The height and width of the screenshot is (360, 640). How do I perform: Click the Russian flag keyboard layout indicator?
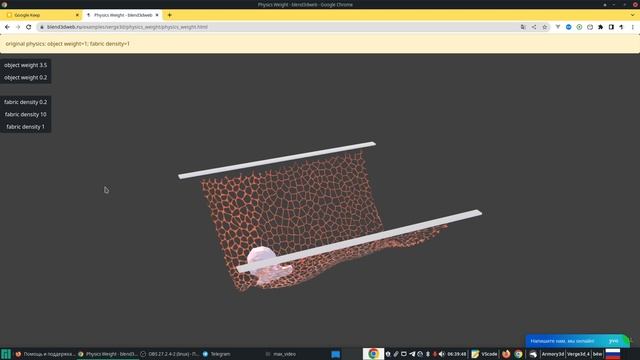tap(613, 354)
